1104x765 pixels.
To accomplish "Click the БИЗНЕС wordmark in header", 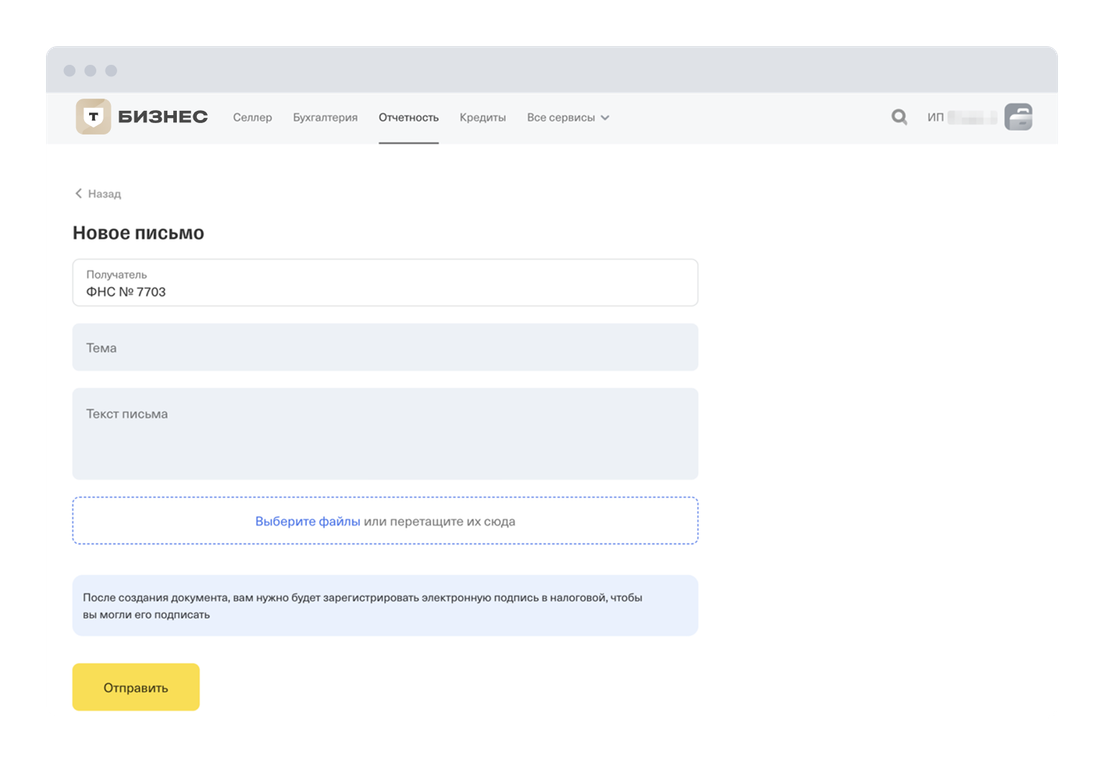I will point(162,117).
